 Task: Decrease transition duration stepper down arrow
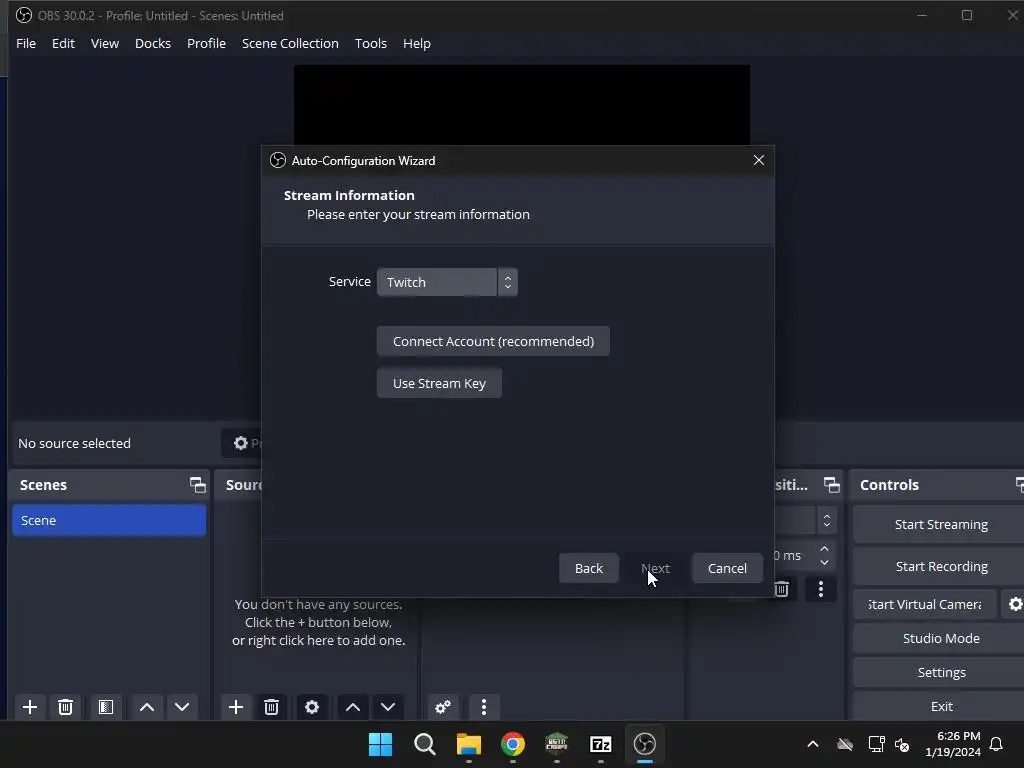coord(824,562)
